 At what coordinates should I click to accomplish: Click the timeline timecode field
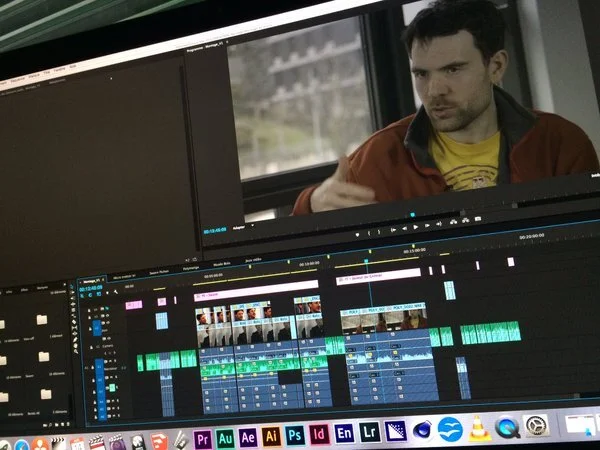(x=91, y=288)
